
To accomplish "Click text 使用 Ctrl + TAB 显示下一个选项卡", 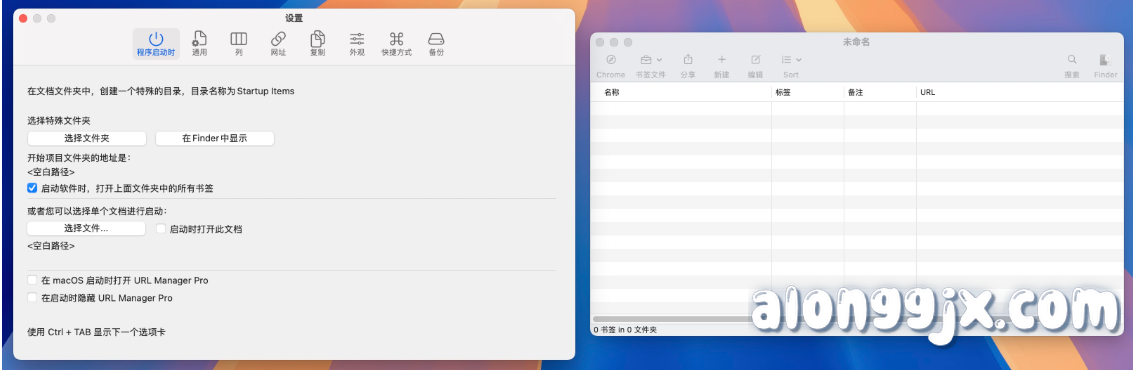I will click(x=96, y=332).
